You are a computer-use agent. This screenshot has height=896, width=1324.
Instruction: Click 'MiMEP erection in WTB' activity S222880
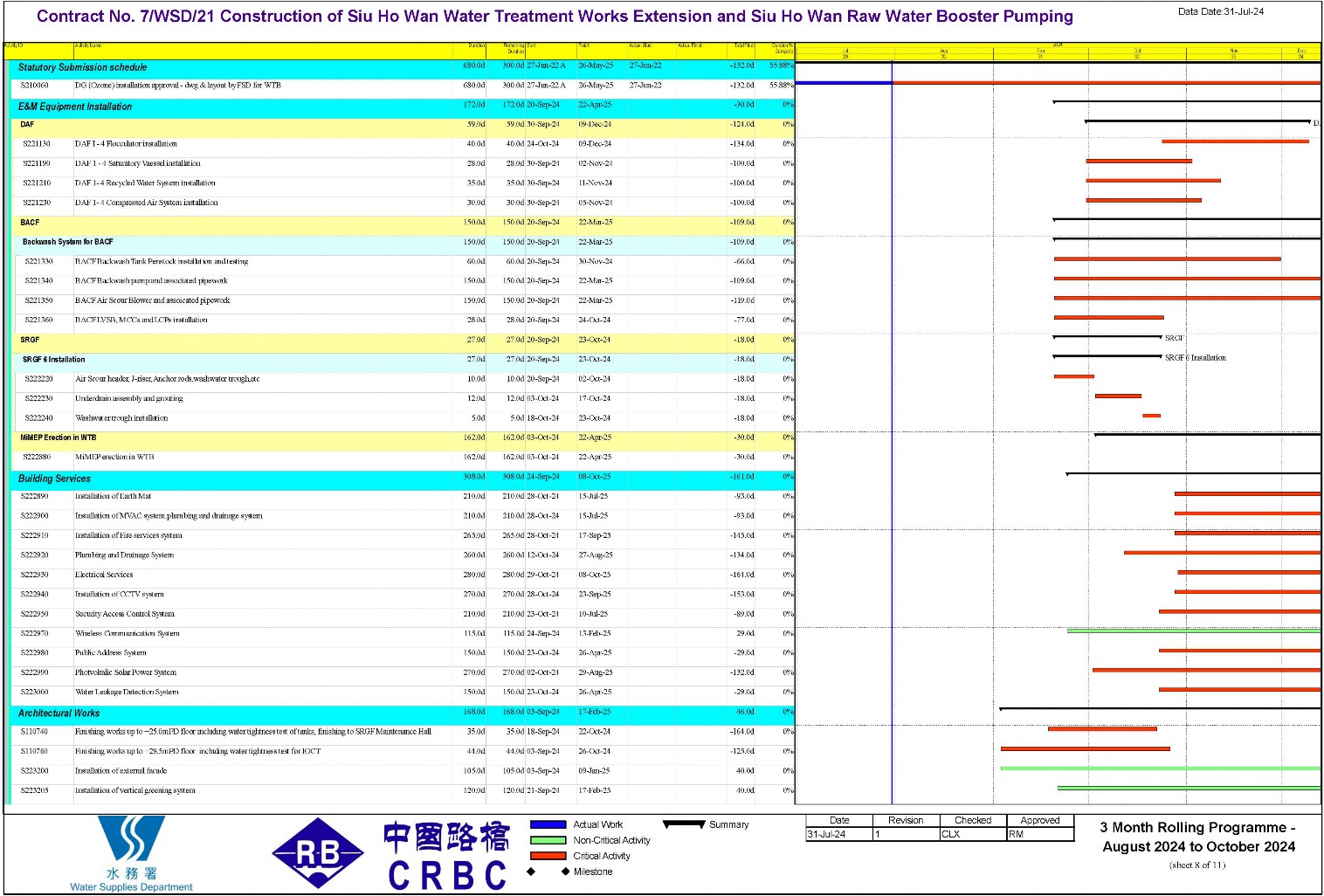pos(114,458)
